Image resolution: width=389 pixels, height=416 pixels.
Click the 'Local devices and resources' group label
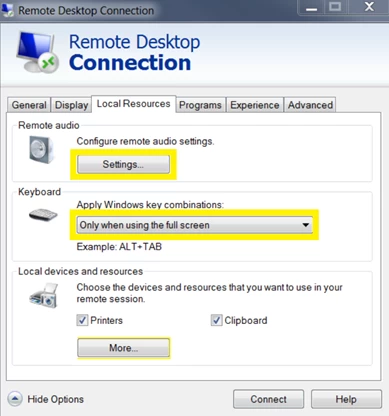tap(80, 271)
